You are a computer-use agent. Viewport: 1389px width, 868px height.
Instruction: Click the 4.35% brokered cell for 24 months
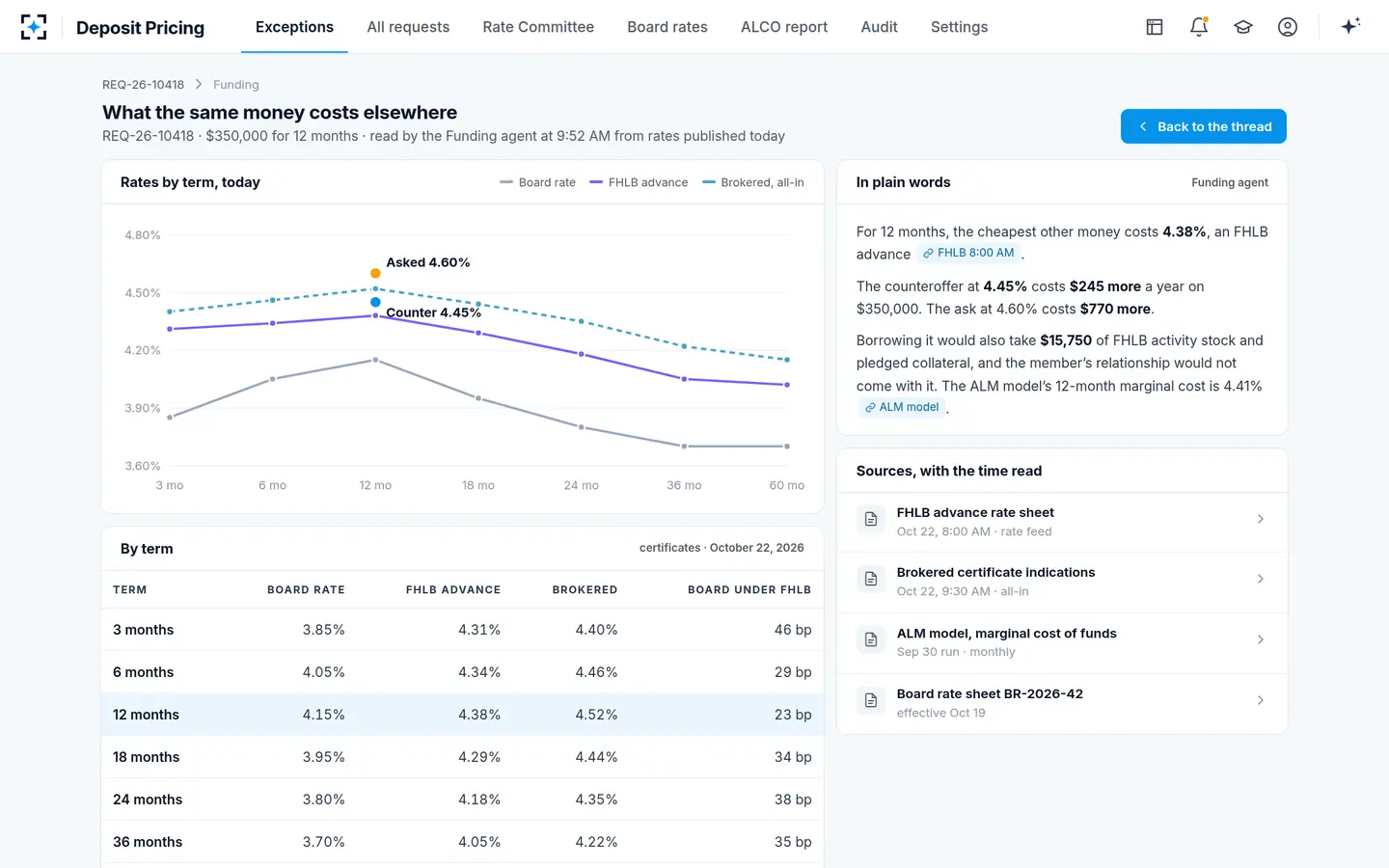(596, 800)
